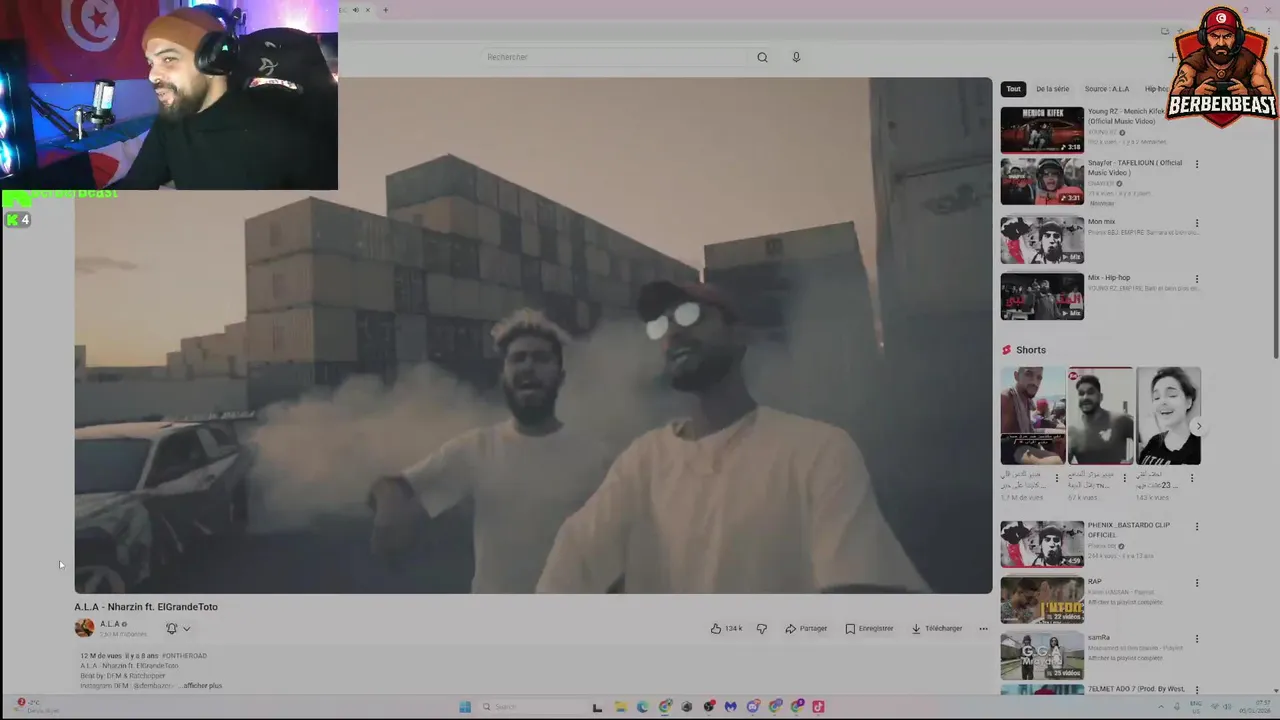The image size is (1280, 720).
Task: Open the third Shorts thumbnail with woman
Action: click(x=1168, y=416)
